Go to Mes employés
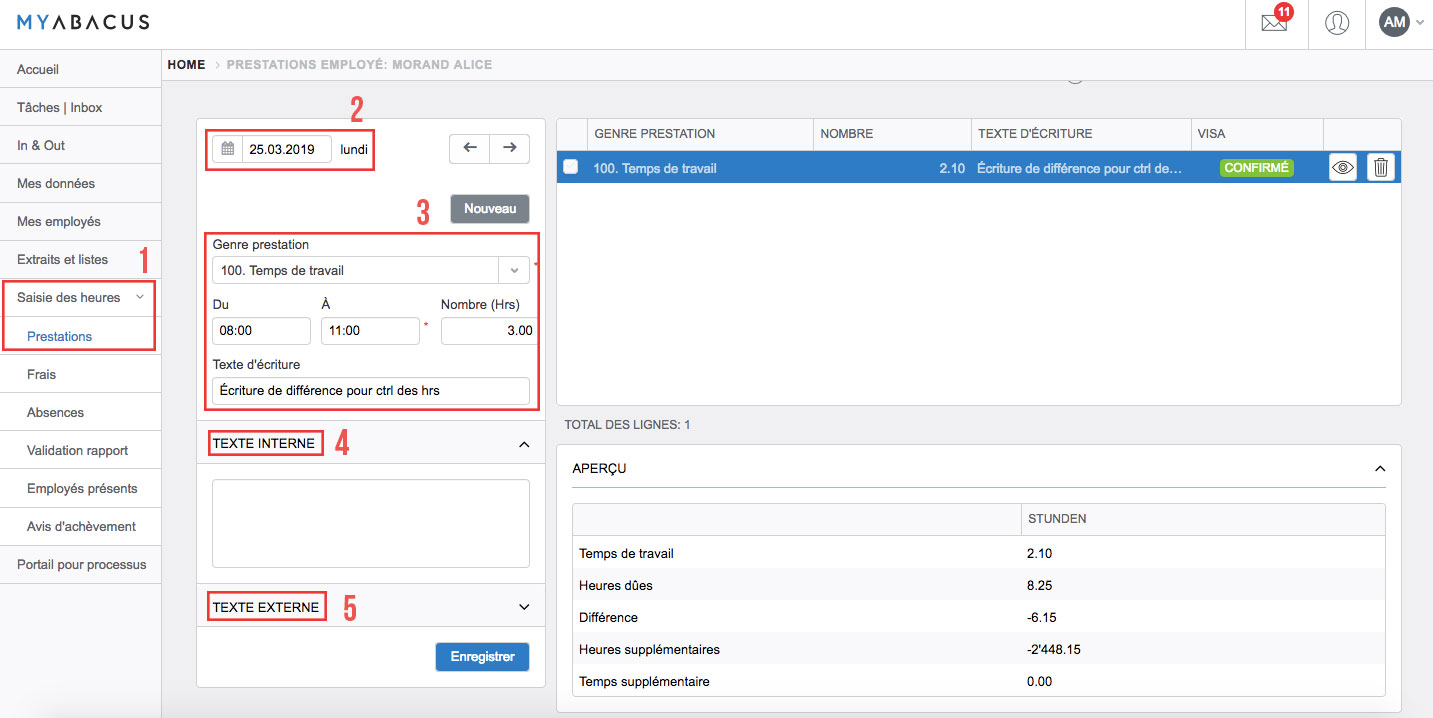The width and height of the screenshot is (1433, 718). [80, 221]
